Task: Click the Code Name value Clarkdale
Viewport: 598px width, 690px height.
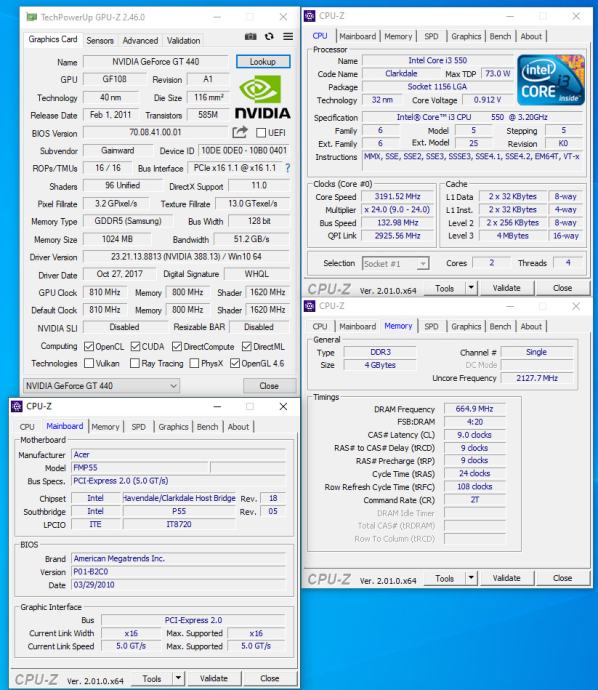Action: [401, 74]
